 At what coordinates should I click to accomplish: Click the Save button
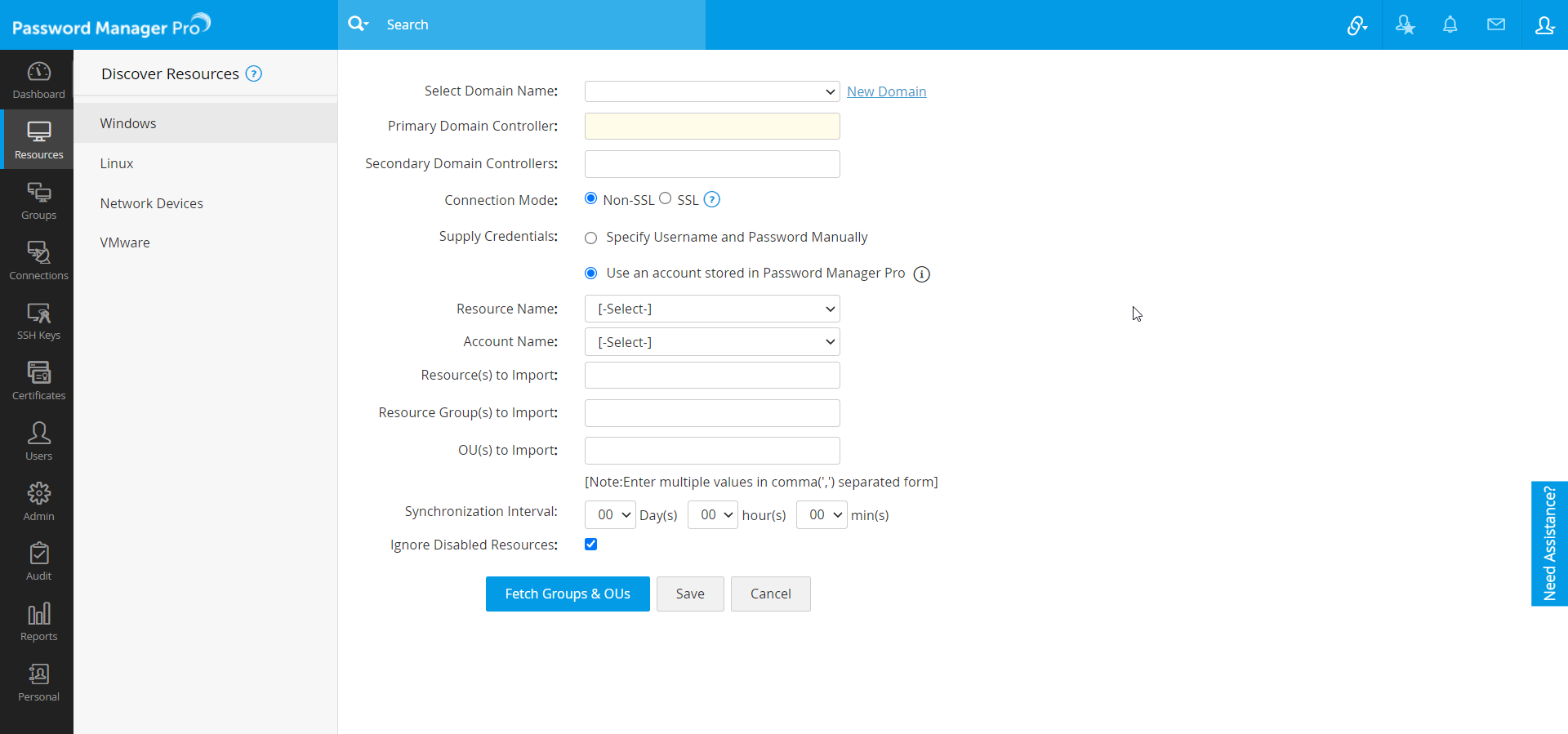click(690, 594)
